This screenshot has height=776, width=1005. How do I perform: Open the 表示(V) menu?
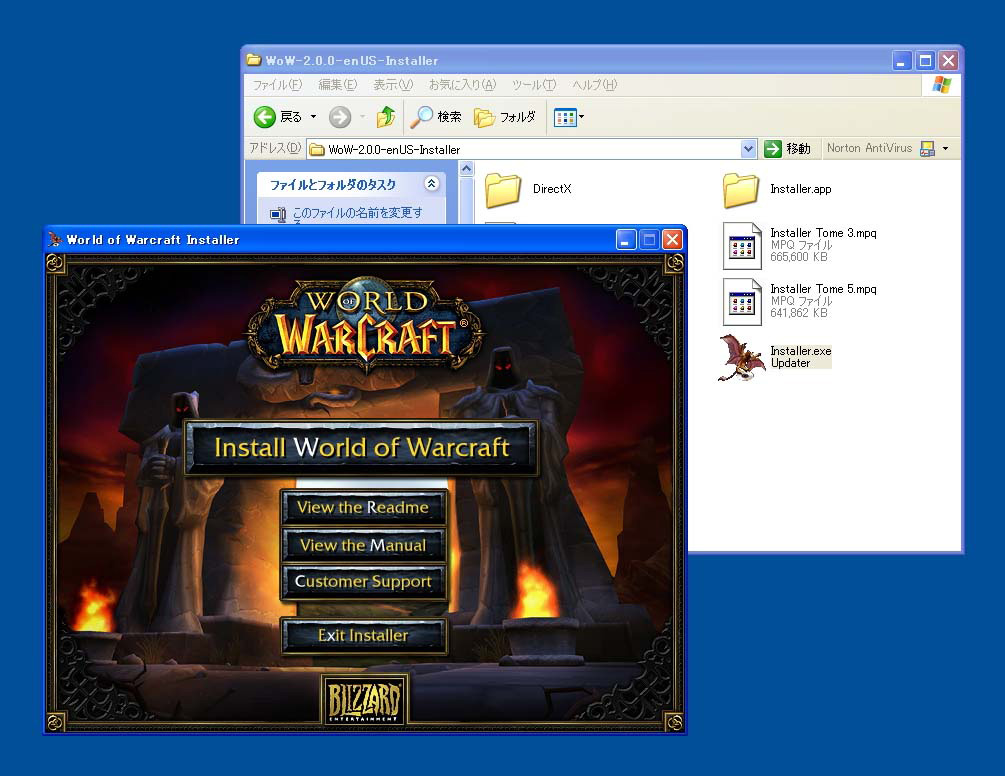(393, 85)
